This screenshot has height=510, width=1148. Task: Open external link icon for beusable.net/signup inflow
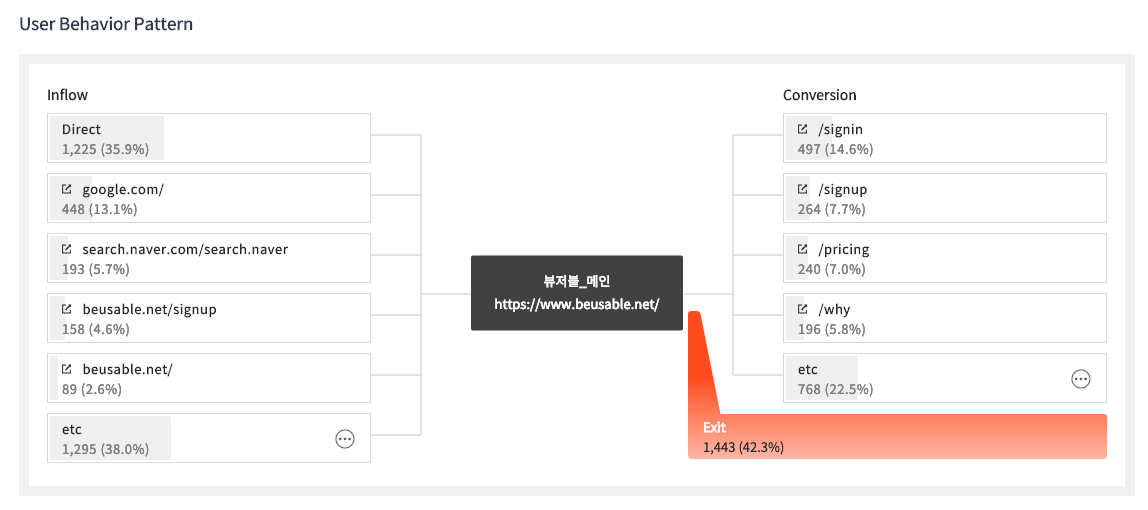67,309
